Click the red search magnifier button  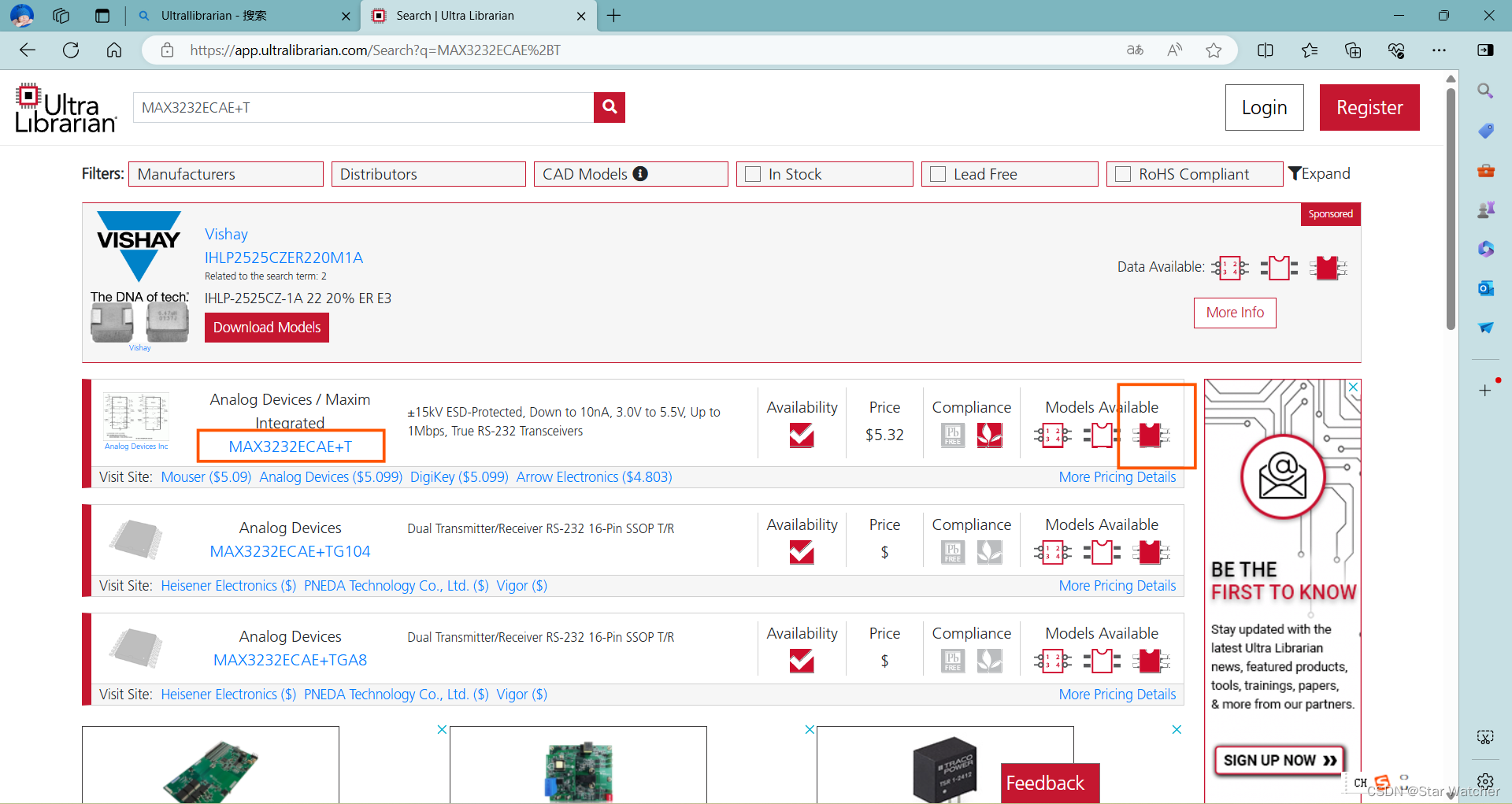click(610, 107)
